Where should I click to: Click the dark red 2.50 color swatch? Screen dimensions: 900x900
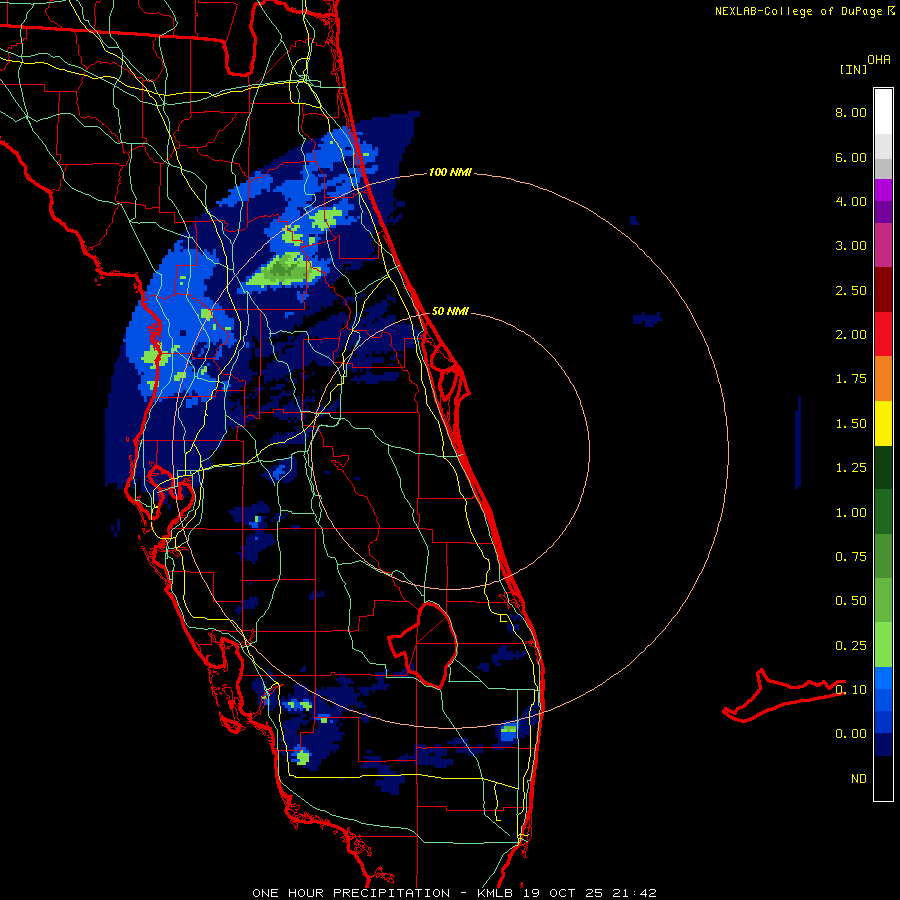point(883,290)
